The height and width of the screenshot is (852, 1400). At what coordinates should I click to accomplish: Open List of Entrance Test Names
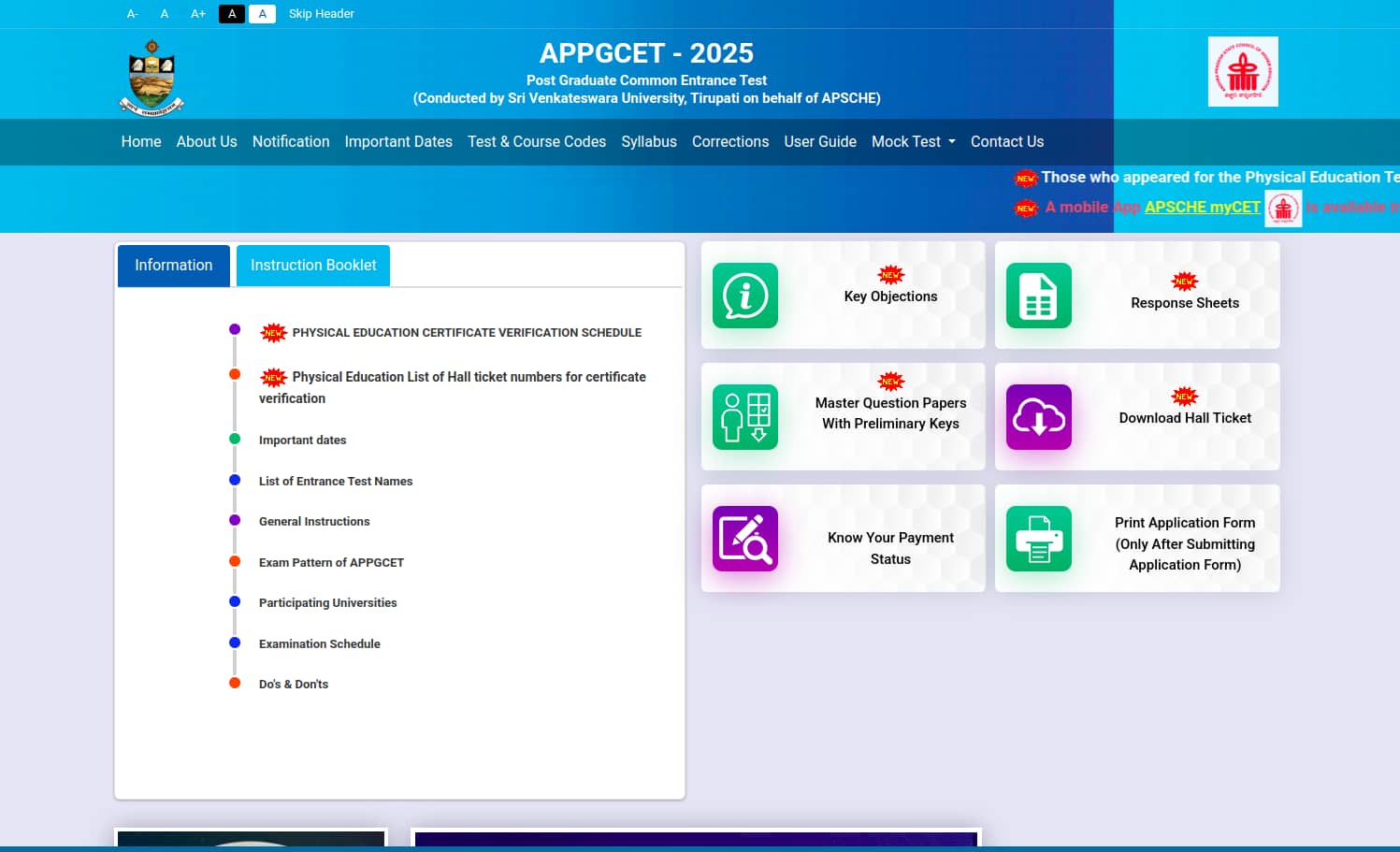tap(336, 482)
